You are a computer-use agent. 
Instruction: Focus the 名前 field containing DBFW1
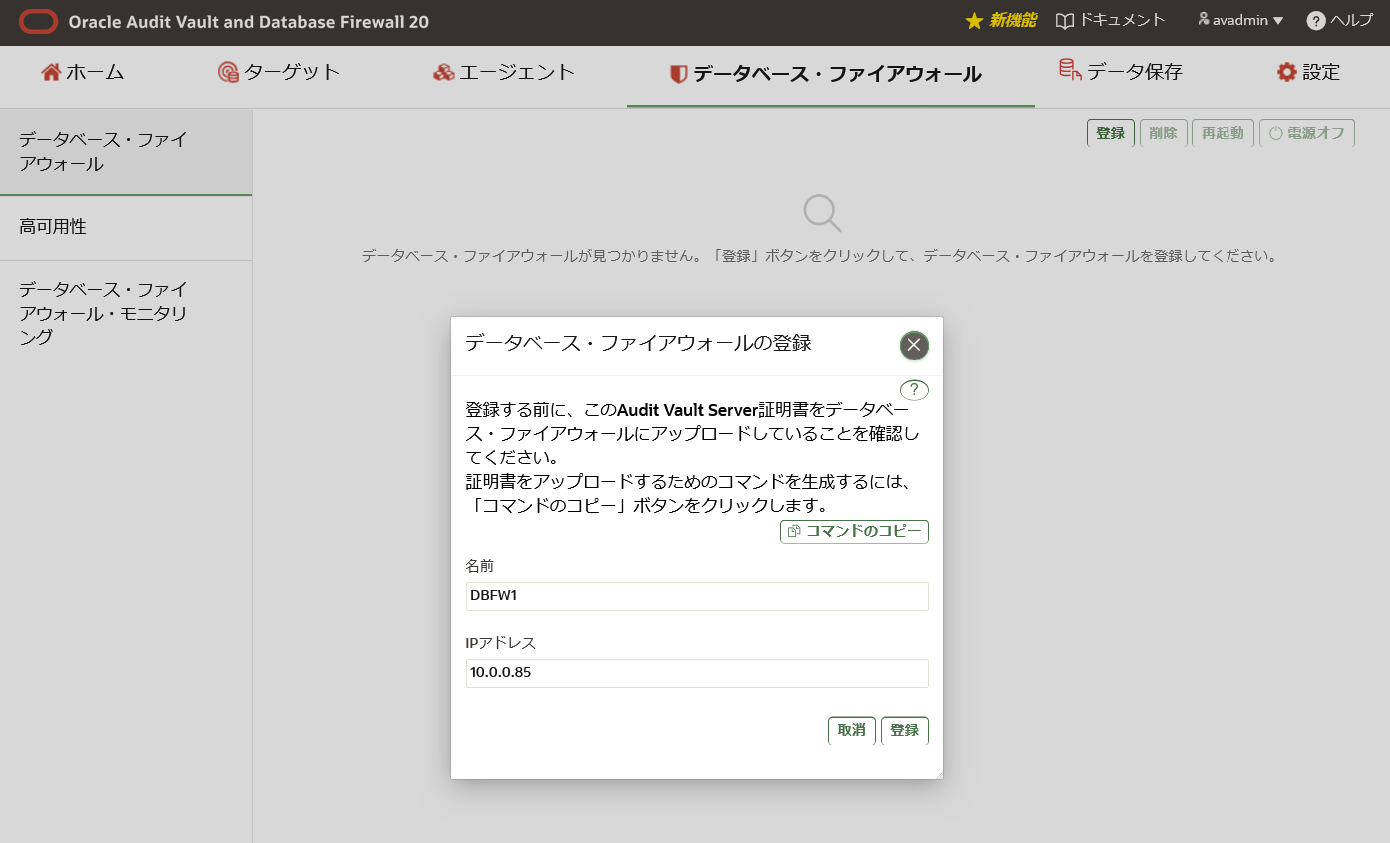pos(697,596)
